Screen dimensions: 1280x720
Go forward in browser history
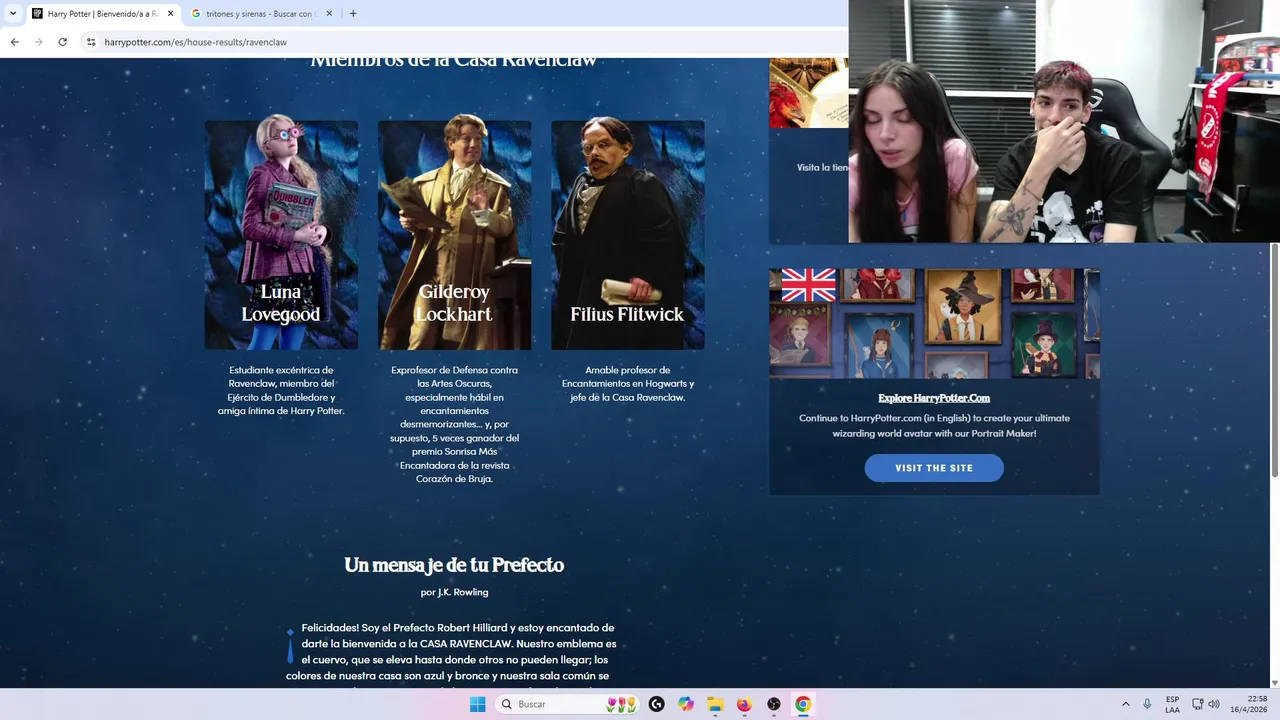tap(38, 42)
